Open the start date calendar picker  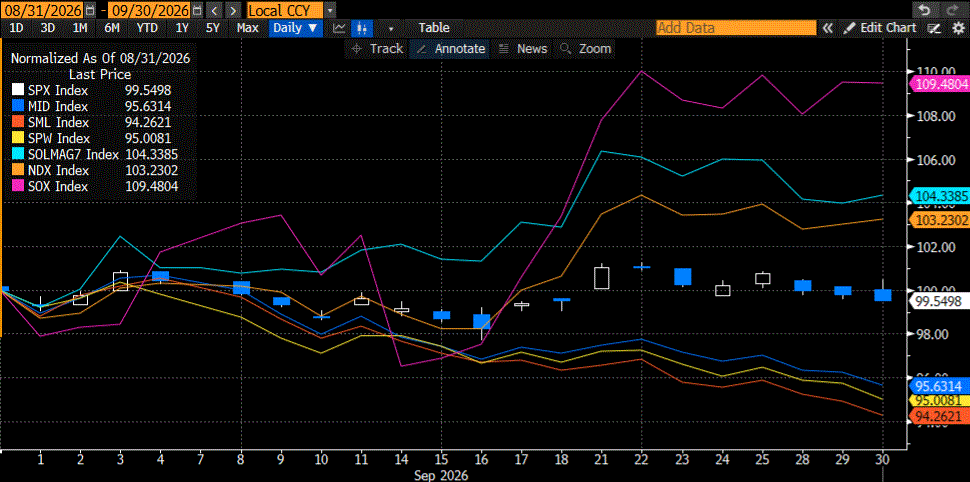(91, 10)
